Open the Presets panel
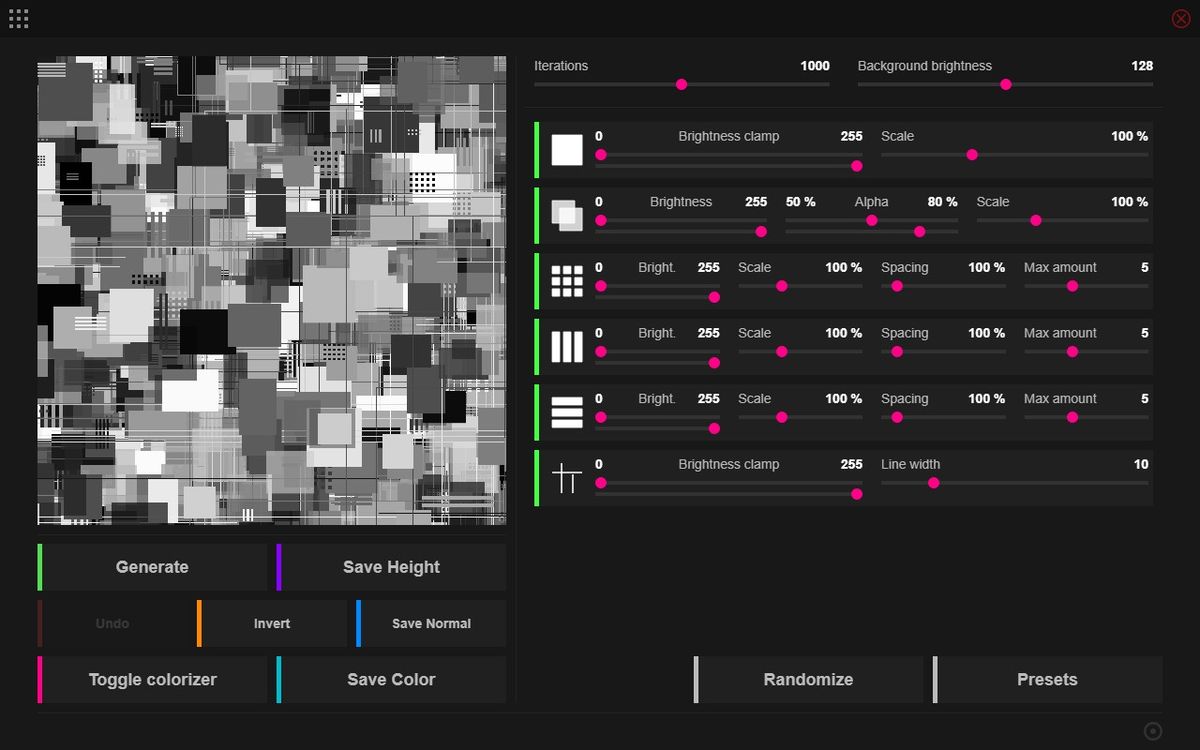Screen dimensions: 1200x750 click(x=1047, y=679)
